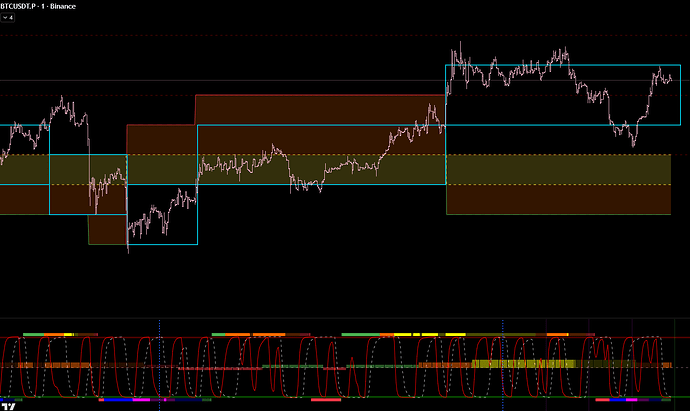
Task: Click the wide yellow bar in oscillator middle
Action: click(520, 364)
